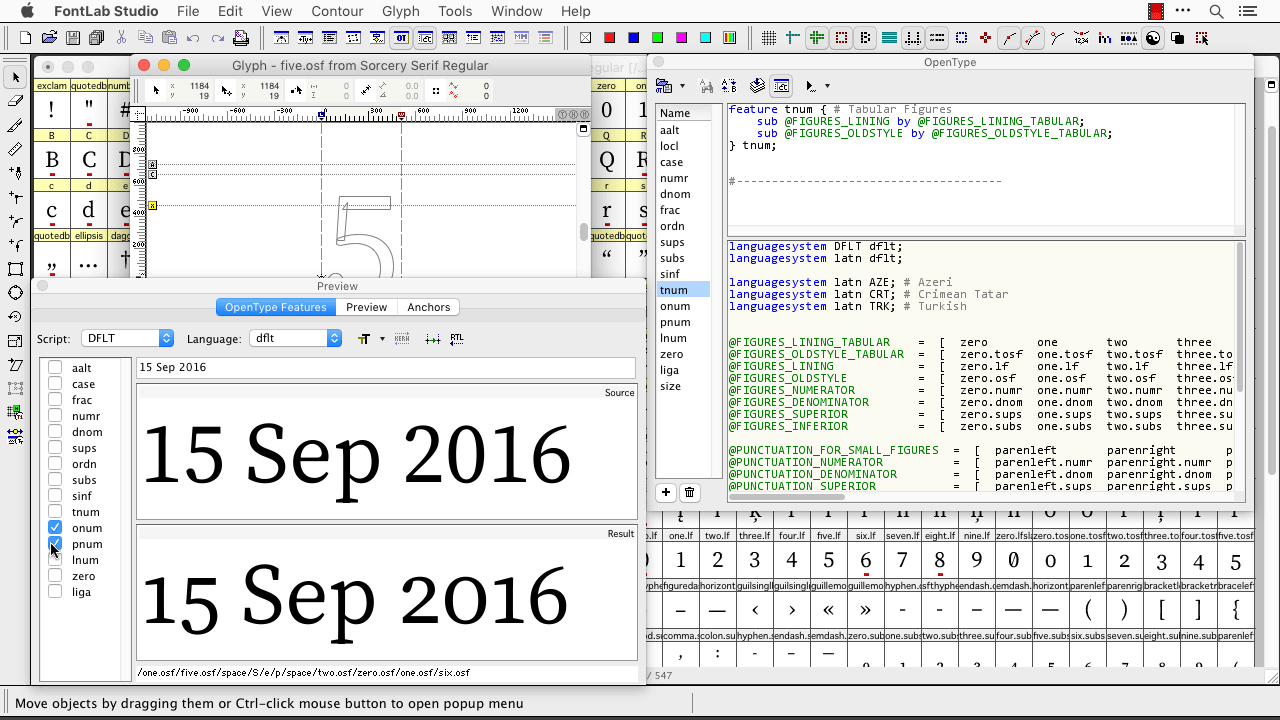Screen dimensions: 1280x720
Task: Click the Save disk icon
Action: (x=73, y=38)
